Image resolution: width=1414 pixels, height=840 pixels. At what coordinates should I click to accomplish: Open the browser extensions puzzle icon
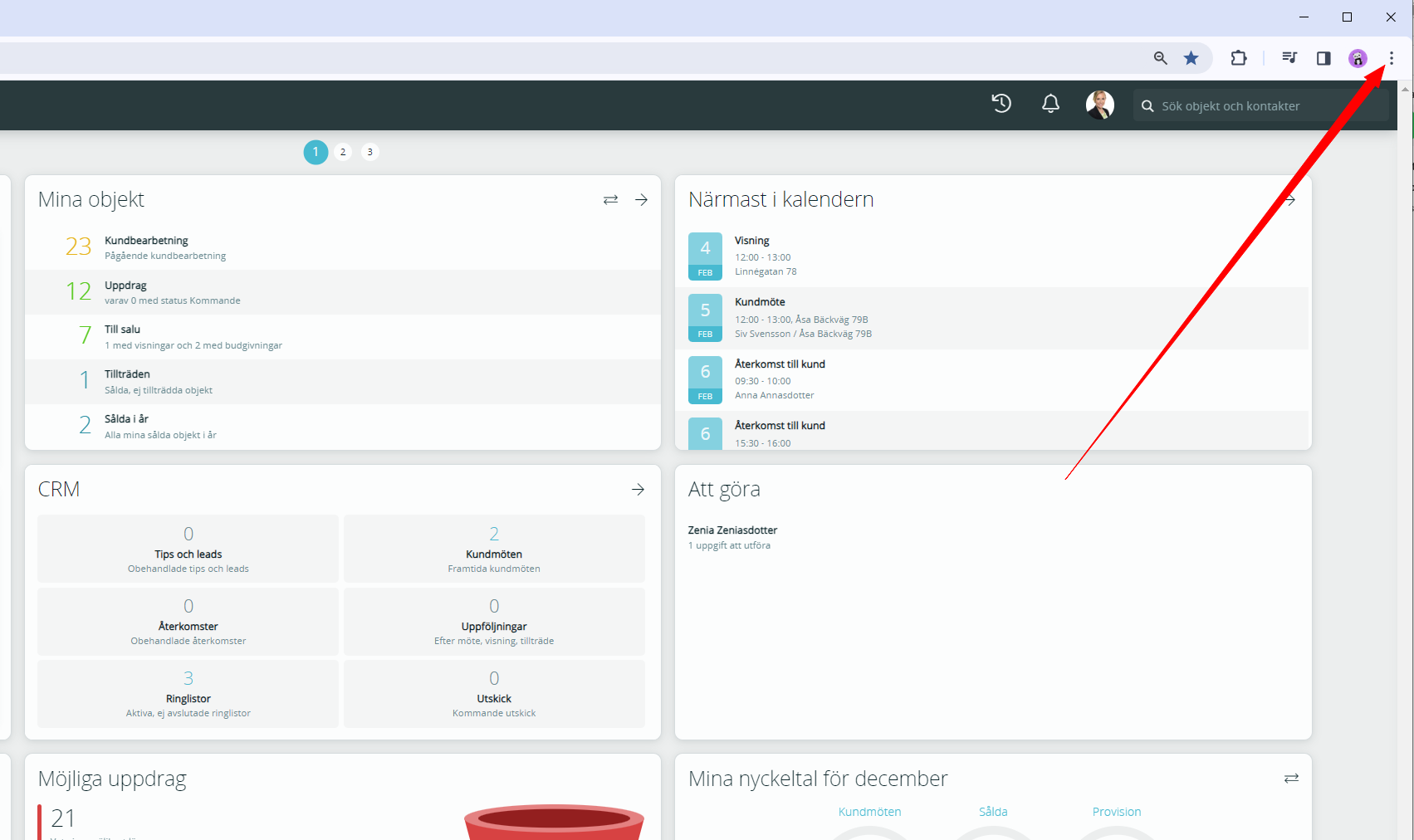(1239, 58)
